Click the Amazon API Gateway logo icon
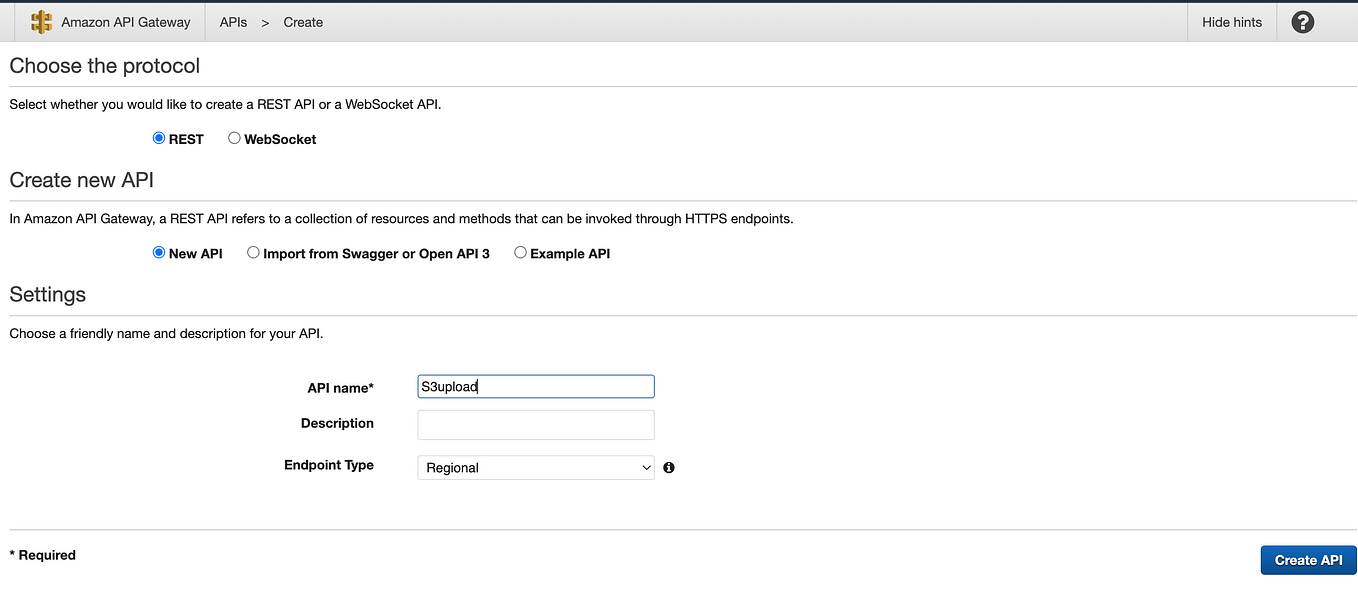 (x=41, y=22)
